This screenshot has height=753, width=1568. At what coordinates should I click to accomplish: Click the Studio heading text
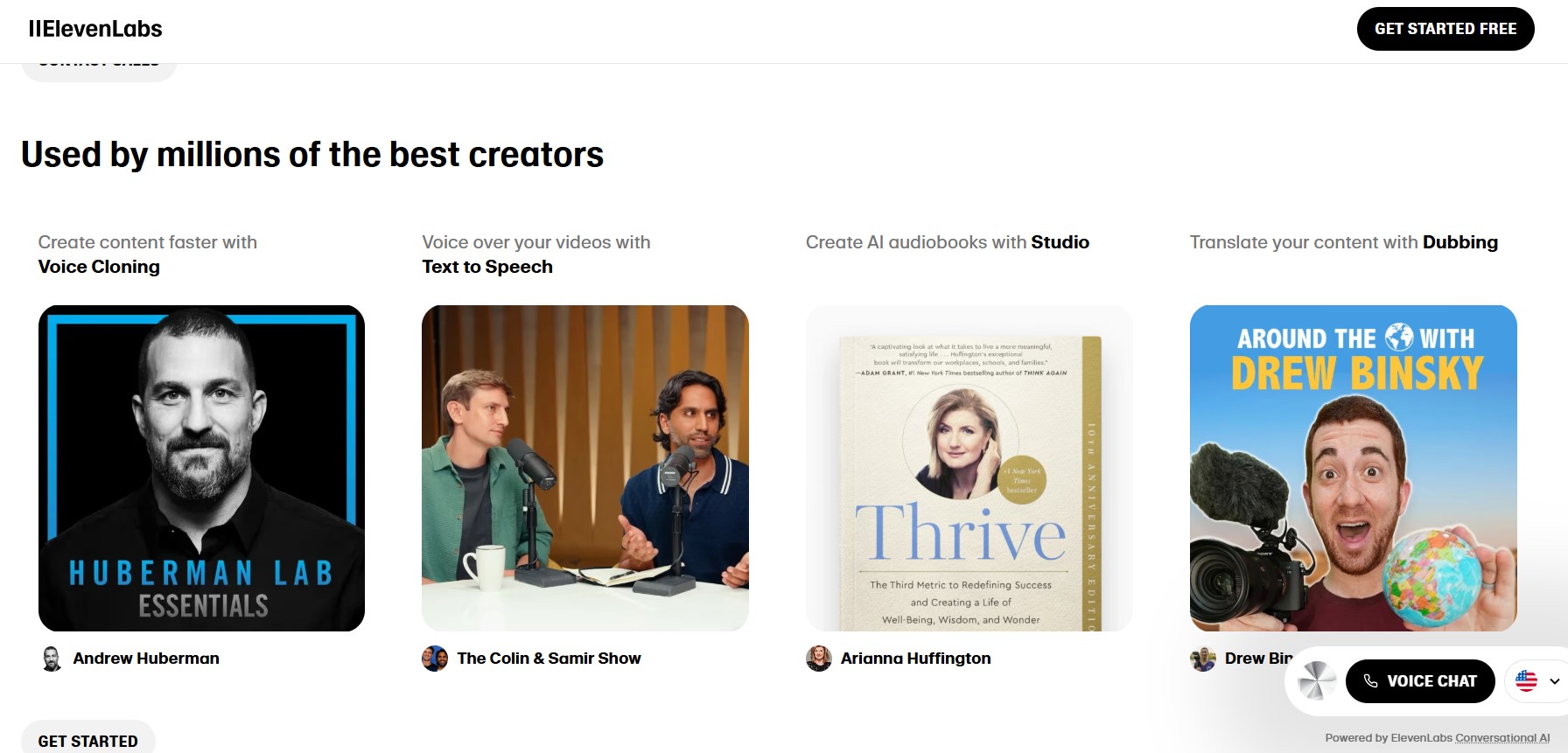[1060, 242]
